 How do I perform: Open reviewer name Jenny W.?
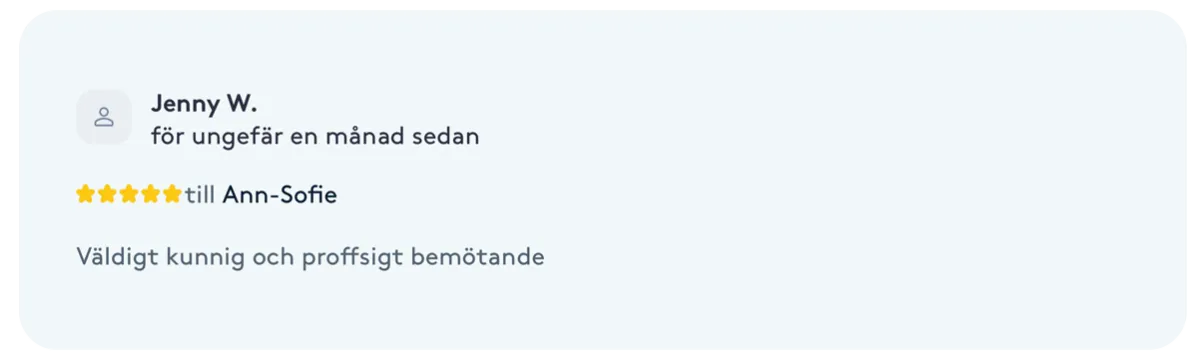pyautogui.click(x=204, y=103)
